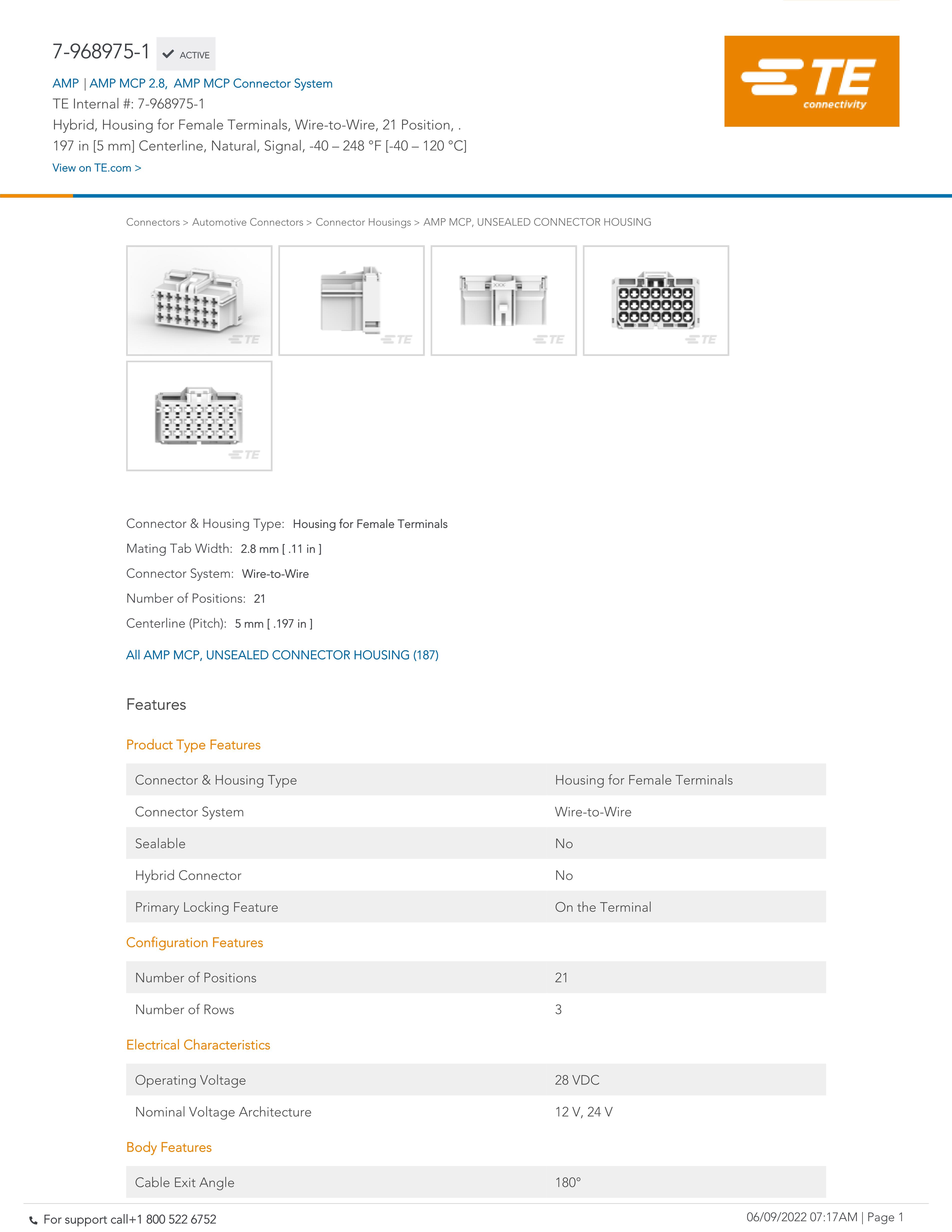Open the top view connector thumbnail
This screenshot has width=952, height=1232.
click(504, 300)
